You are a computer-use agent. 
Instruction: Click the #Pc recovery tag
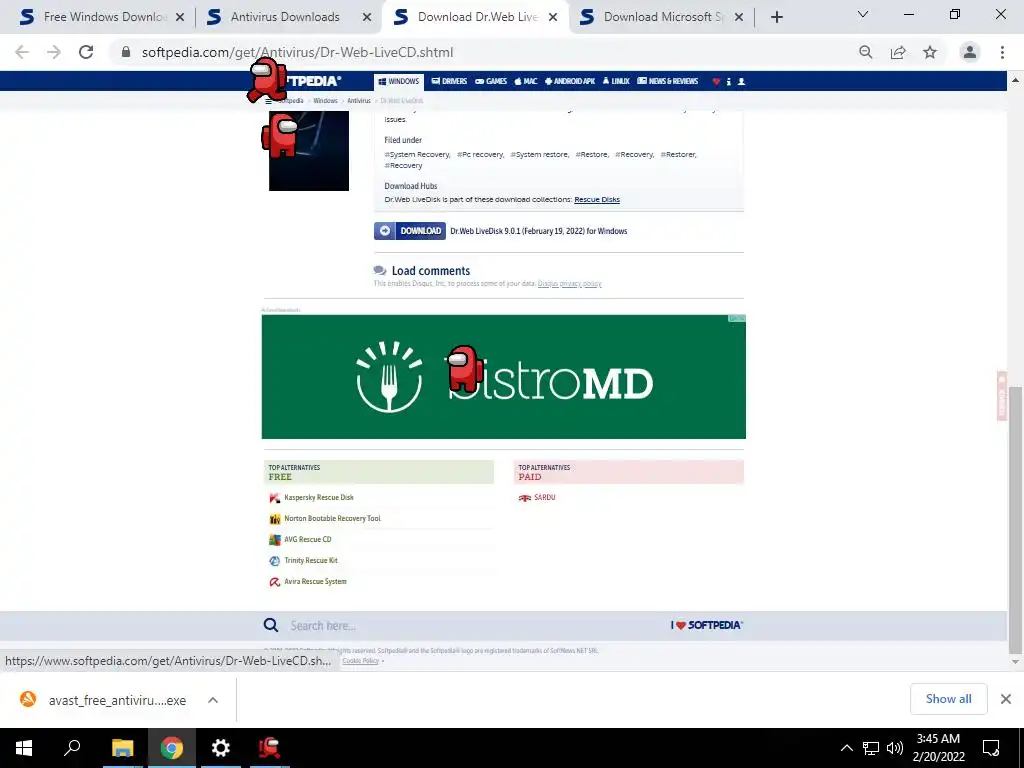[481, 155]
